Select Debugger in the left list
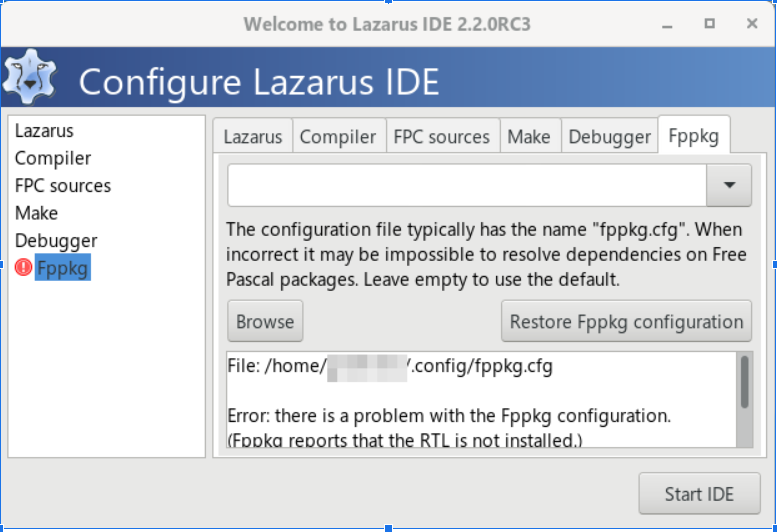This screenshot has width=777, height=532. (x=56, y=241)
